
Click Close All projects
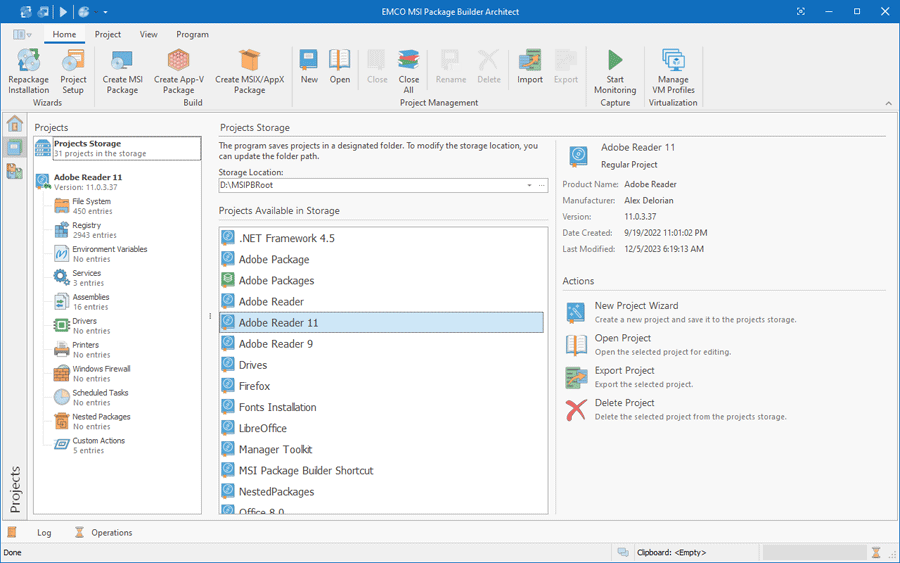(408, 71)
